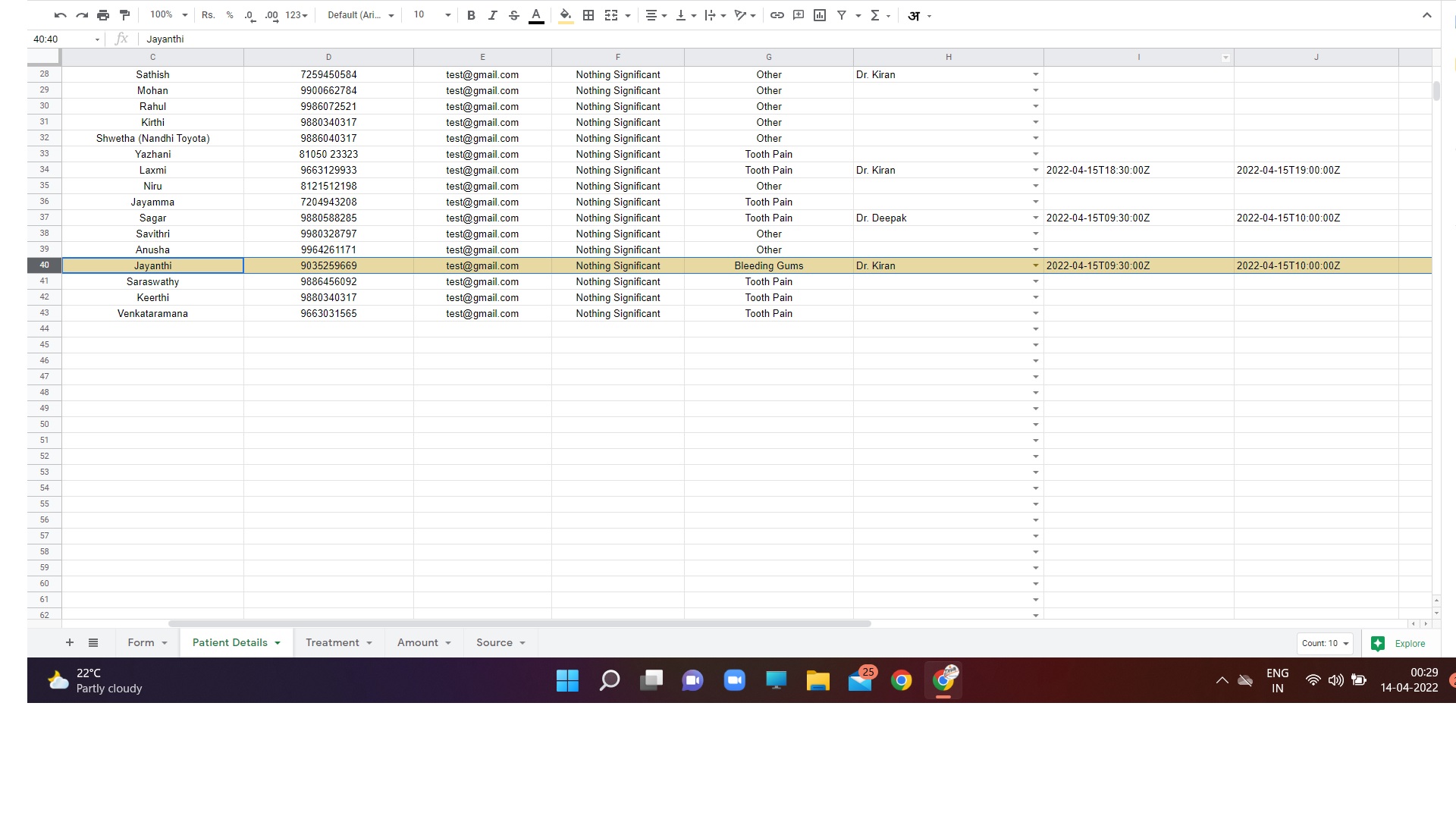
Task: Open doctor dropdown for Sagar row
Action: (1035, 218)
